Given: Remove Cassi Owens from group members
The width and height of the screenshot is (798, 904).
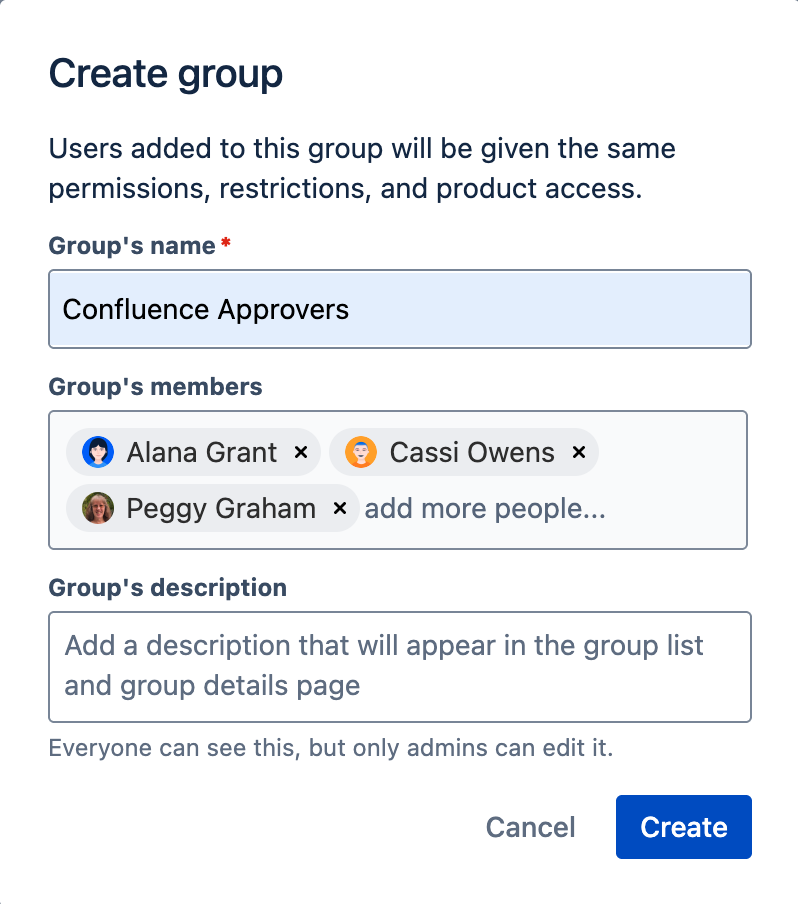Looking at the screenshot, I should 579,452.
